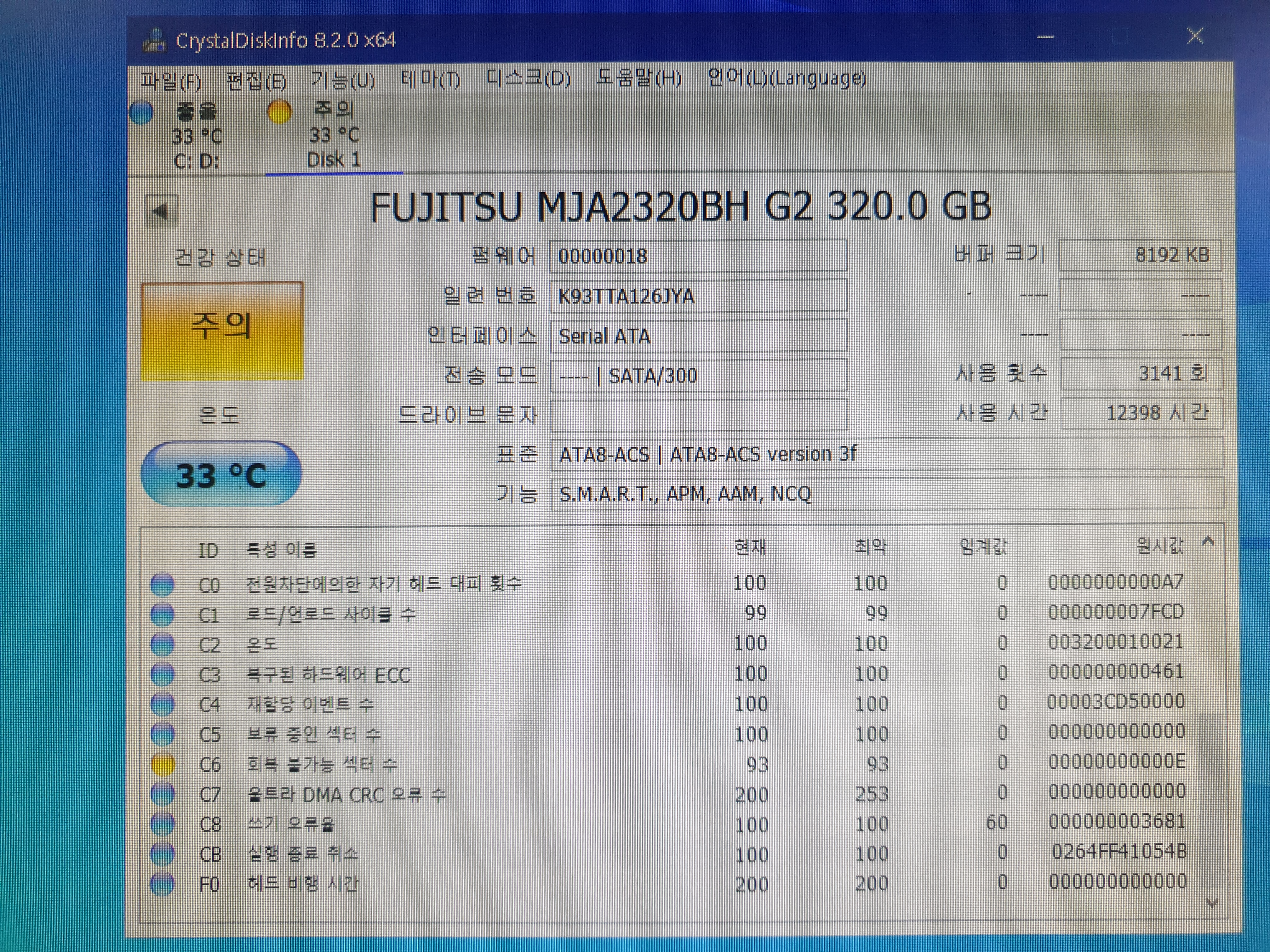
Task: Click the SMART list scroll up arrow
Action: click(1208, 541)
